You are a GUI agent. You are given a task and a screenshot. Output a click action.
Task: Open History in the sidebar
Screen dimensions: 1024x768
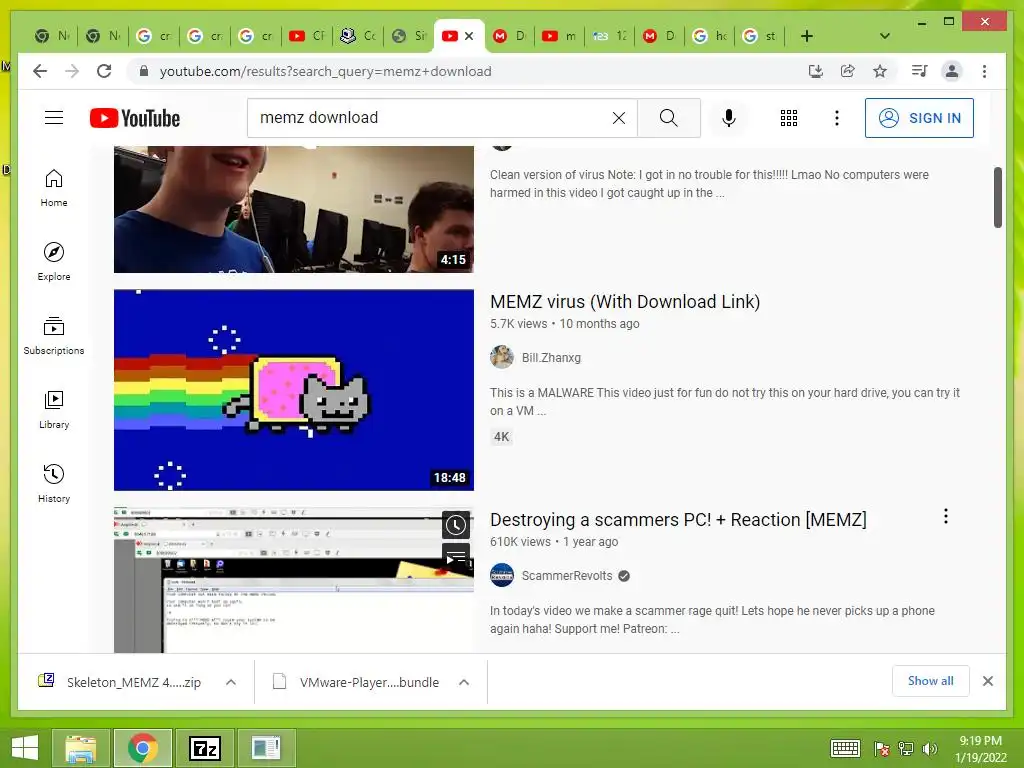coord(54,483)
